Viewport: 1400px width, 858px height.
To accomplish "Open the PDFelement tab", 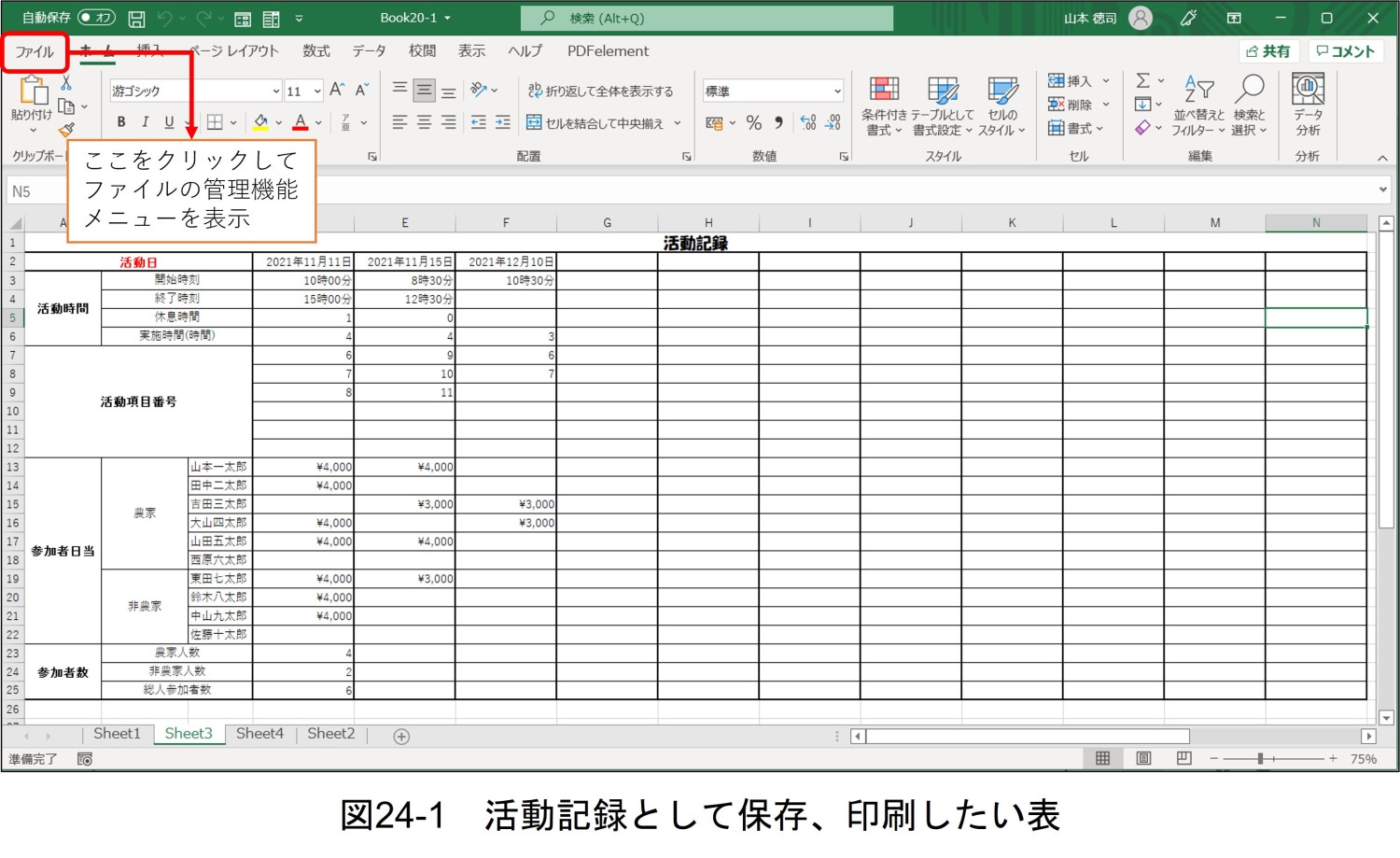I will point(608,50).
